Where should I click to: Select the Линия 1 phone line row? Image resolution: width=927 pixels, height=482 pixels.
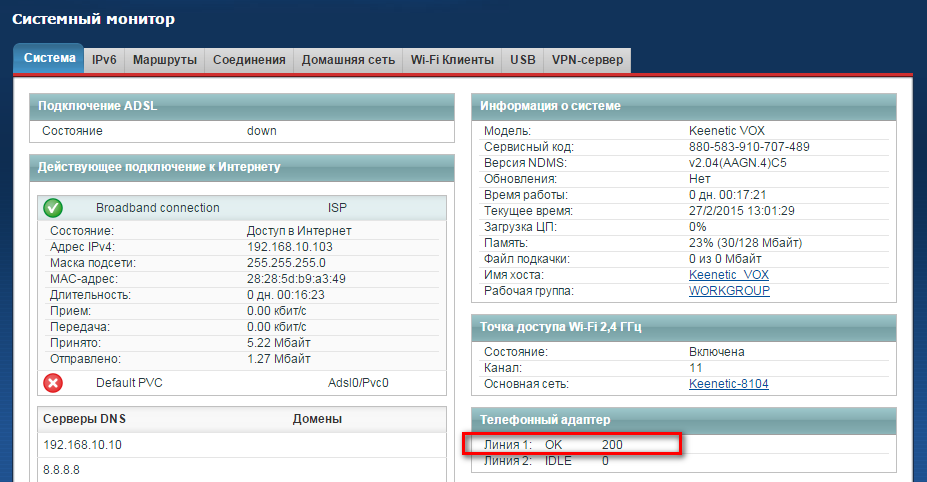pos(571,443)
